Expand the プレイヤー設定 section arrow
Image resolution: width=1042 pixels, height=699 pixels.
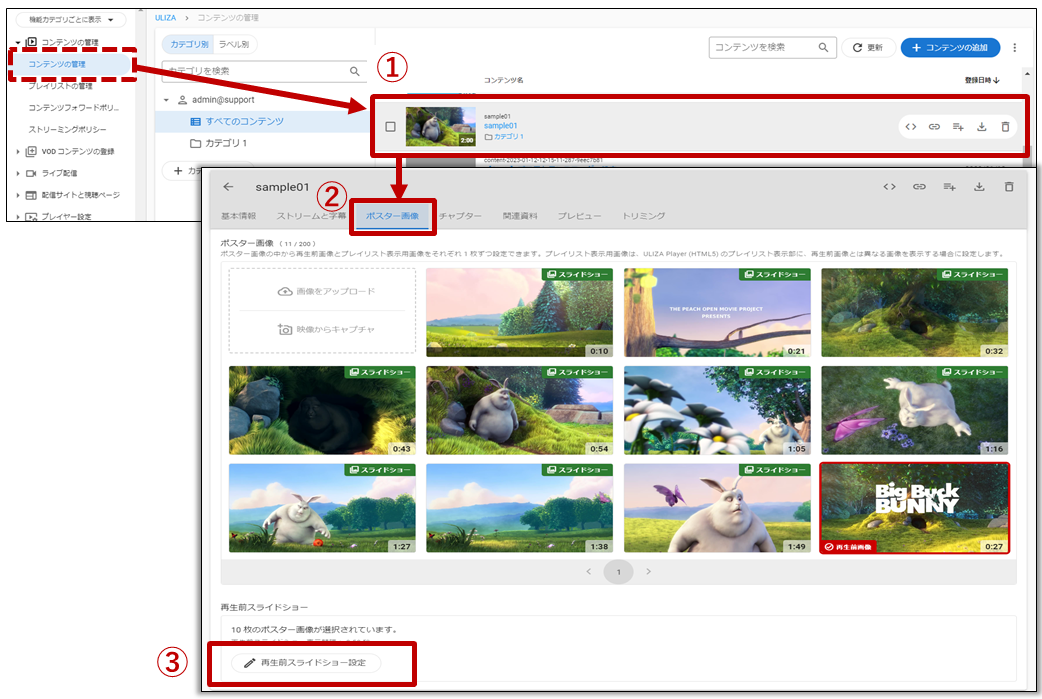[x=18, y=217]
